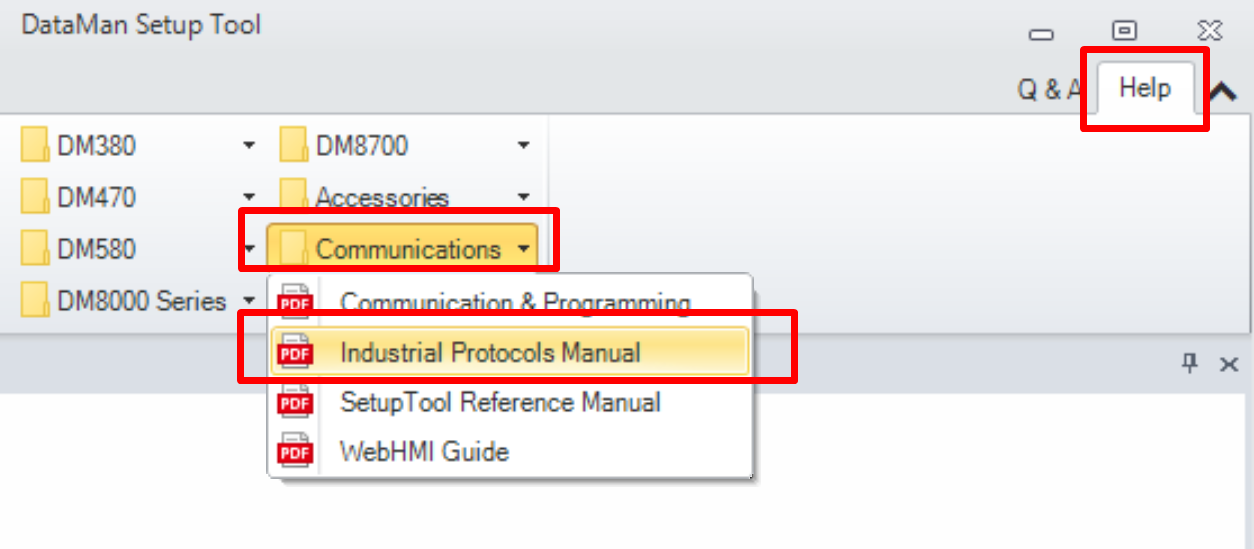Click the DM580 folder icon
This screenshot has width=1254, height=549.
pos(35,248)
